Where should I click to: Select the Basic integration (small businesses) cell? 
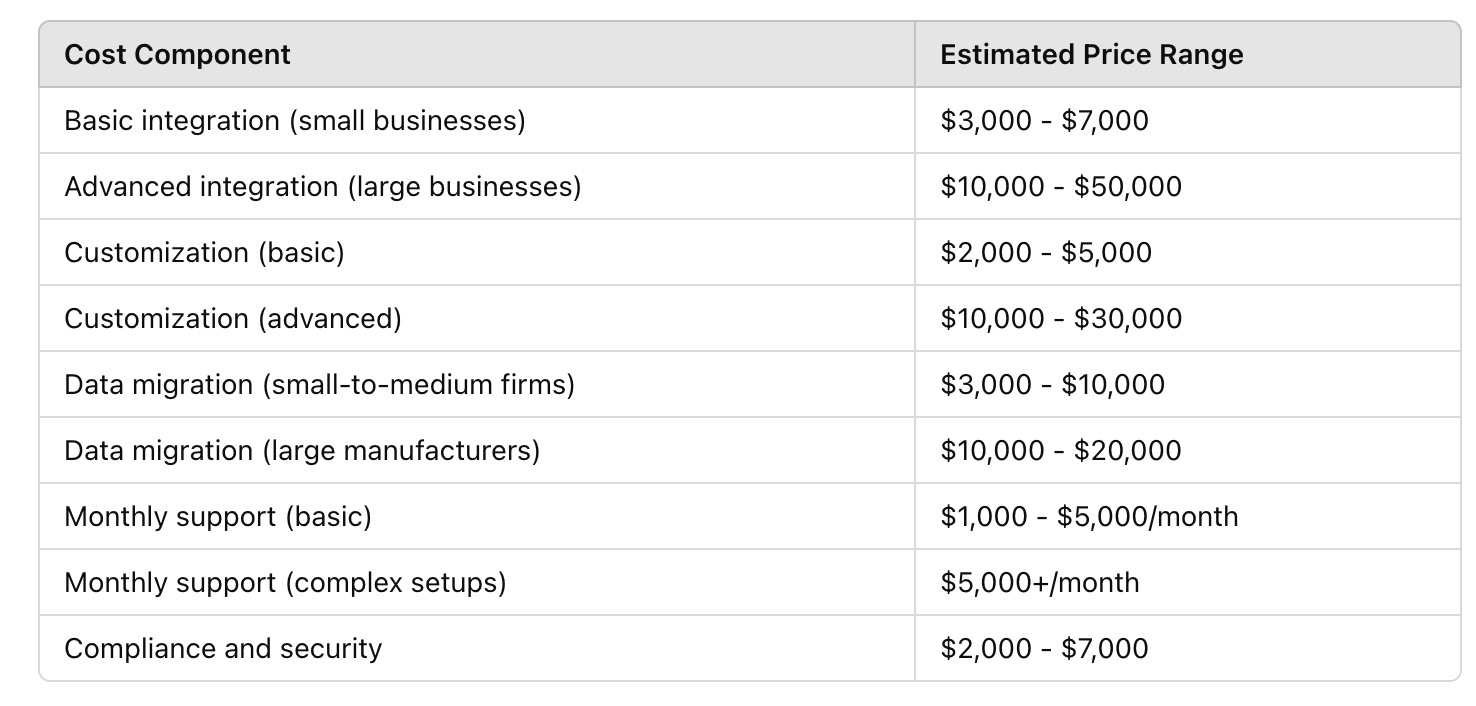pos(477,120)
